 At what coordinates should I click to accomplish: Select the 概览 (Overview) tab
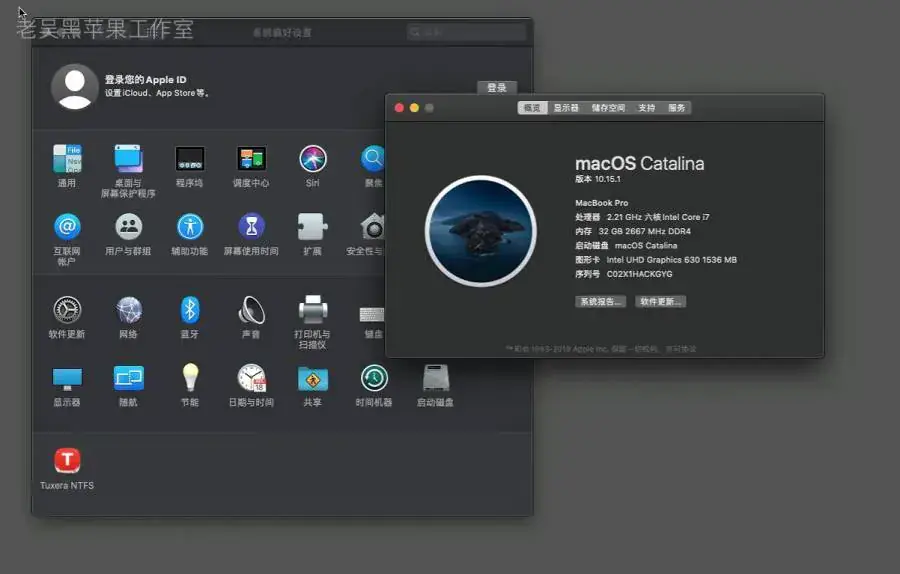coord(532,108)
